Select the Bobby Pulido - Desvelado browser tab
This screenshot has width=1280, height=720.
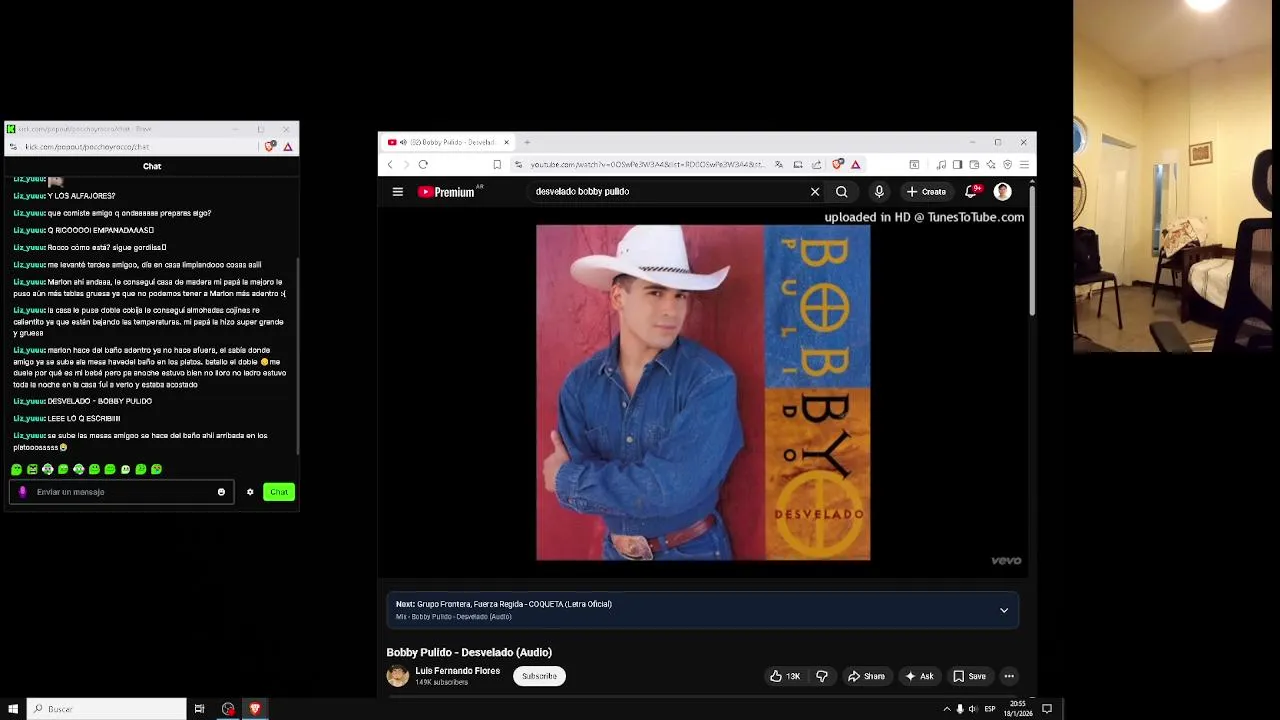[448, 142]
